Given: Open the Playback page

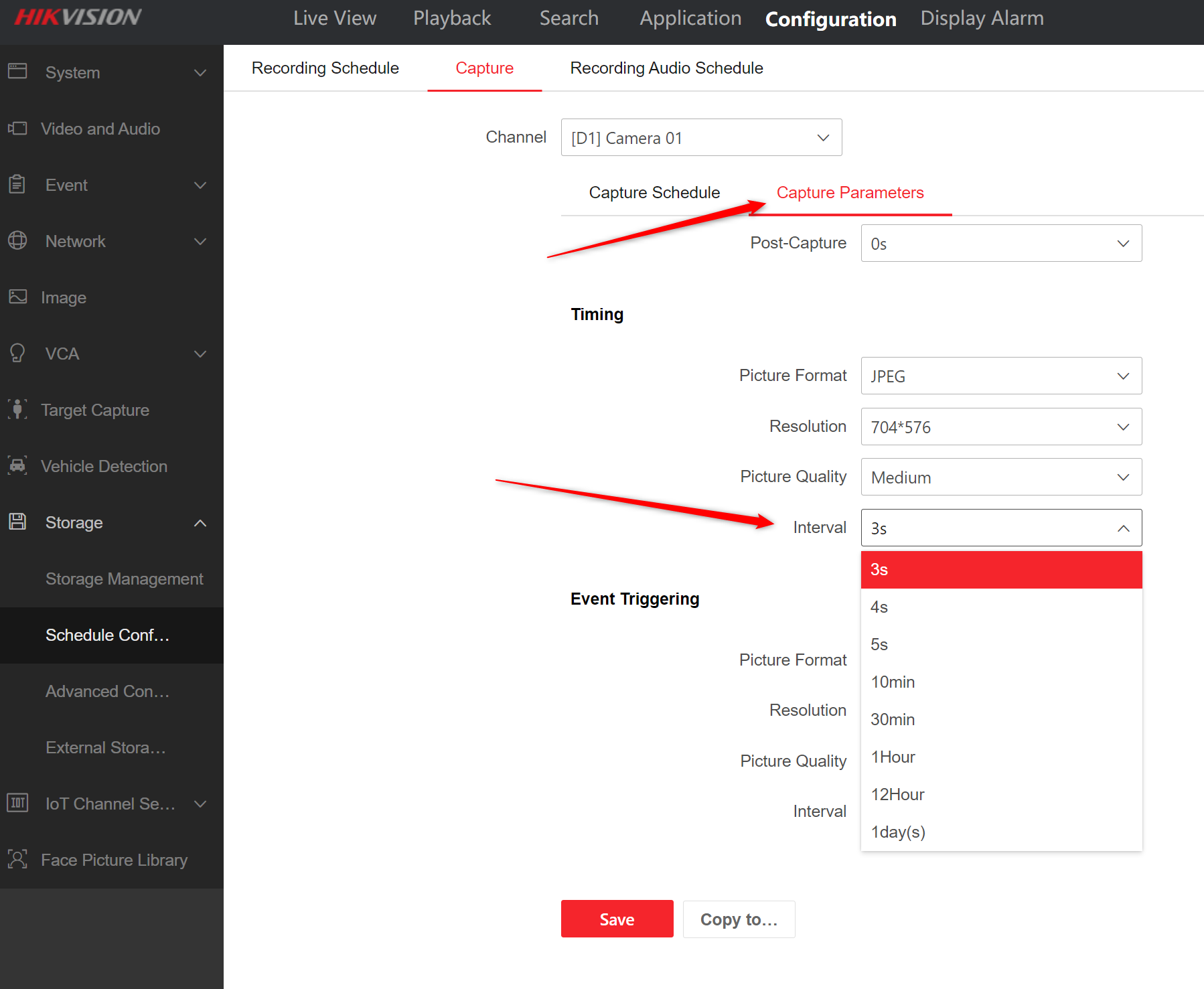Looking at the screenshot, I should (x=452, y=18).
